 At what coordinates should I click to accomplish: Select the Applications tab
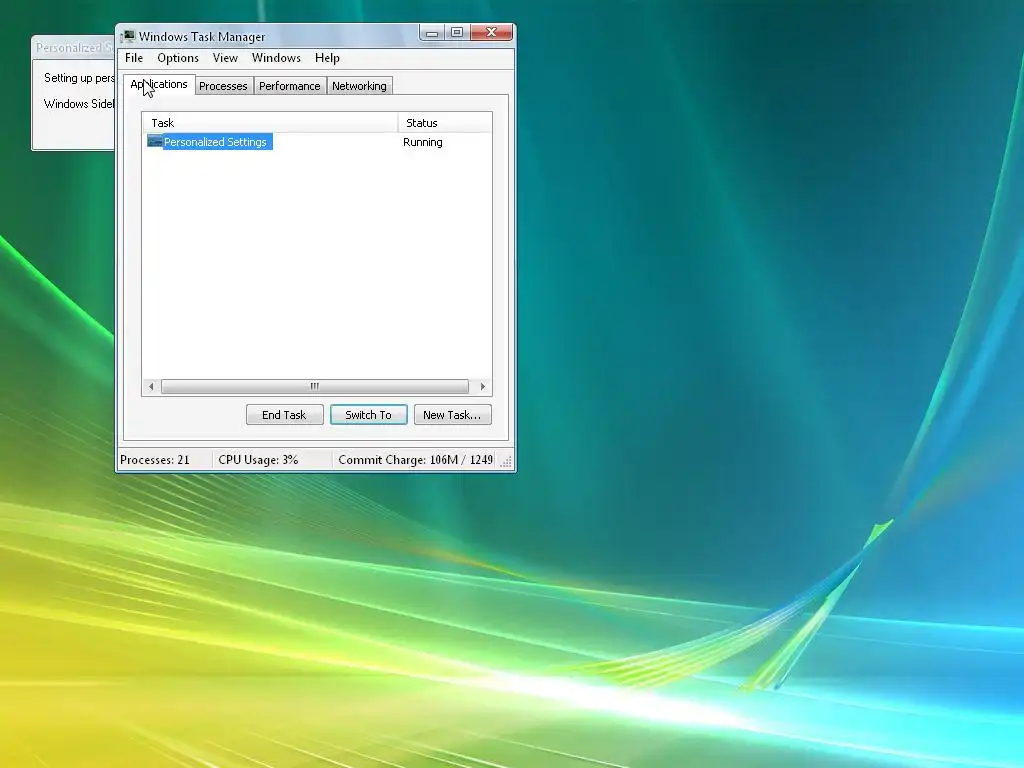[159, 84]
